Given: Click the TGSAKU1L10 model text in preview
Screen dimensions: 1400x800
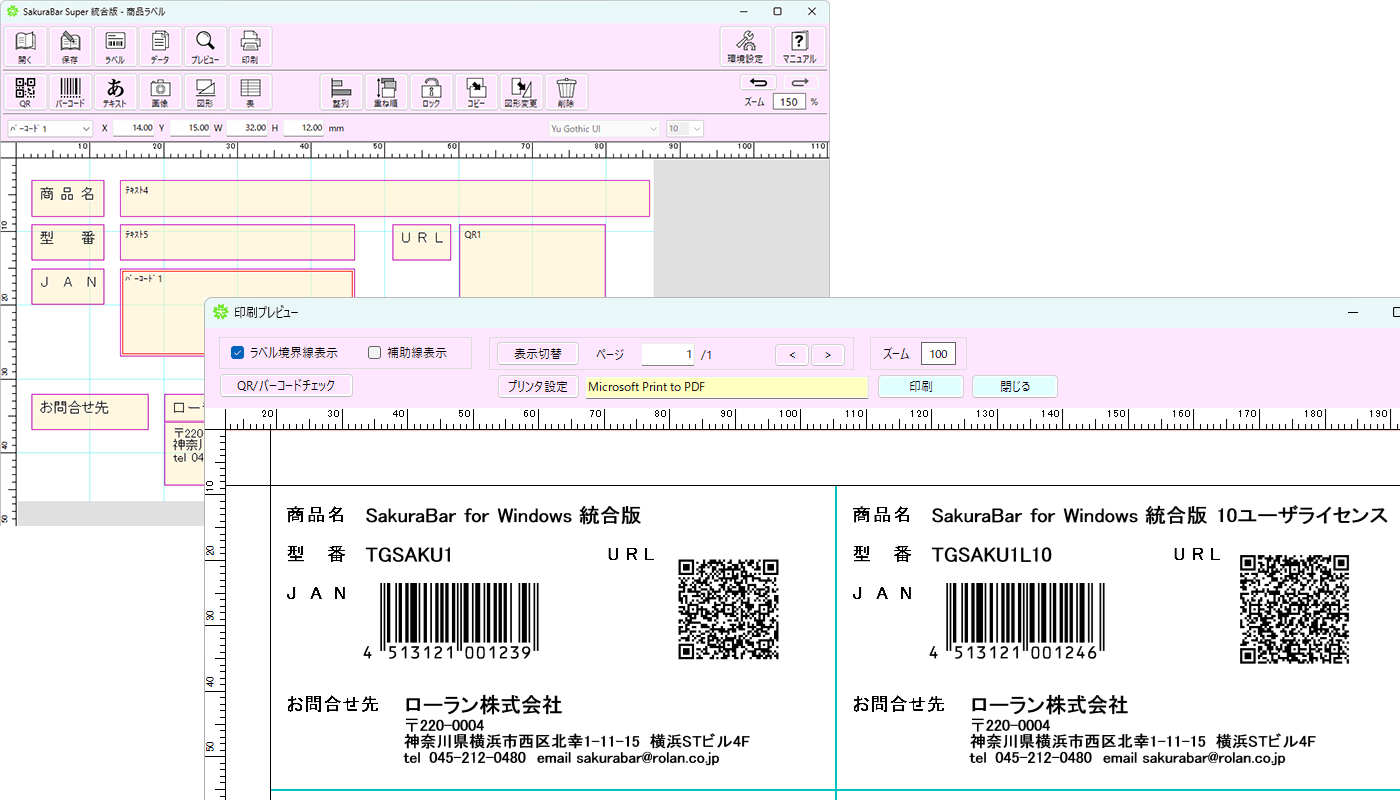Looking at the screenshot, I should (991, 555).
